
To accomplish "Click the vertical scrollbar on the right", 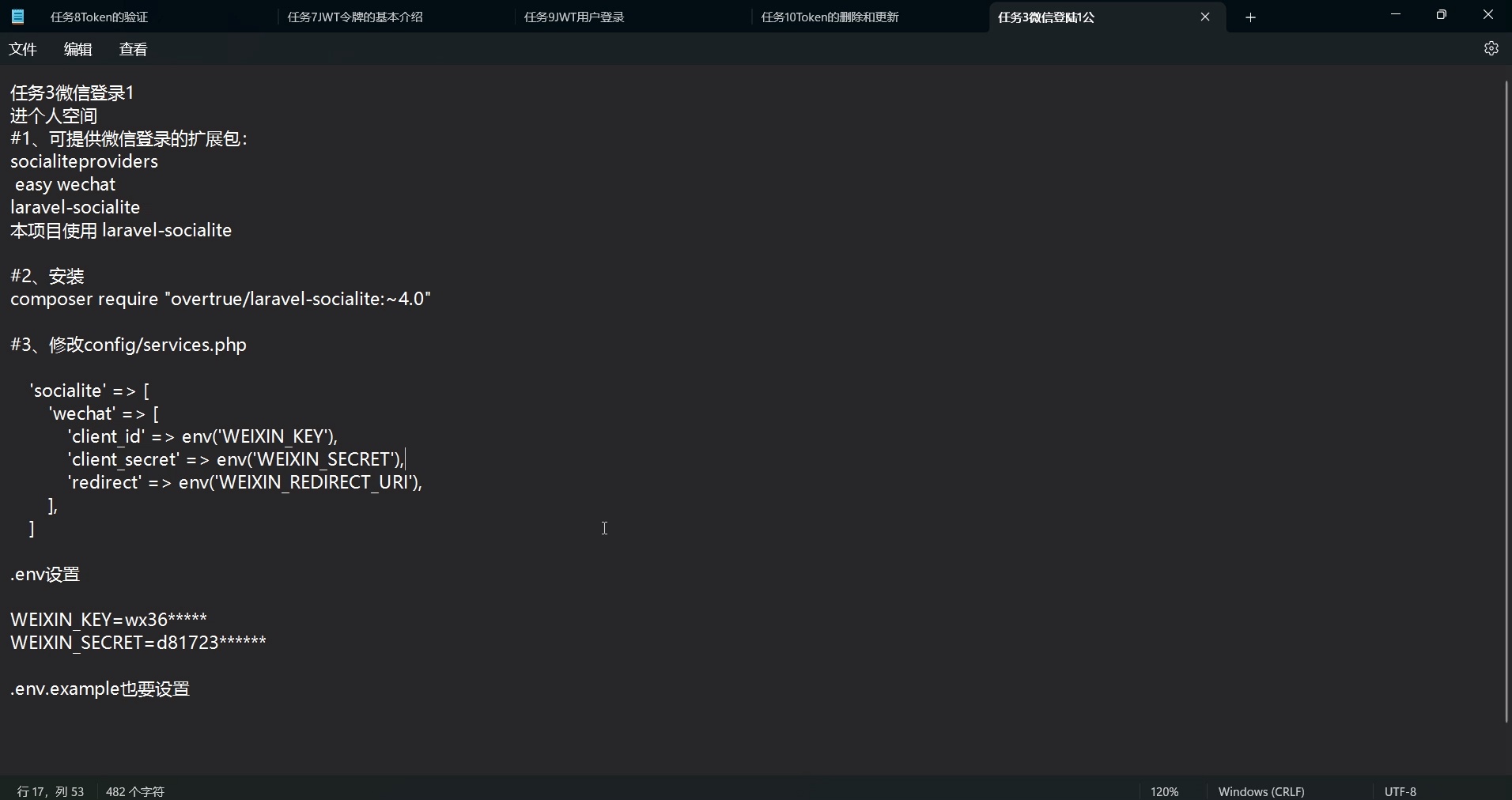I will (x=1505, y=395).
